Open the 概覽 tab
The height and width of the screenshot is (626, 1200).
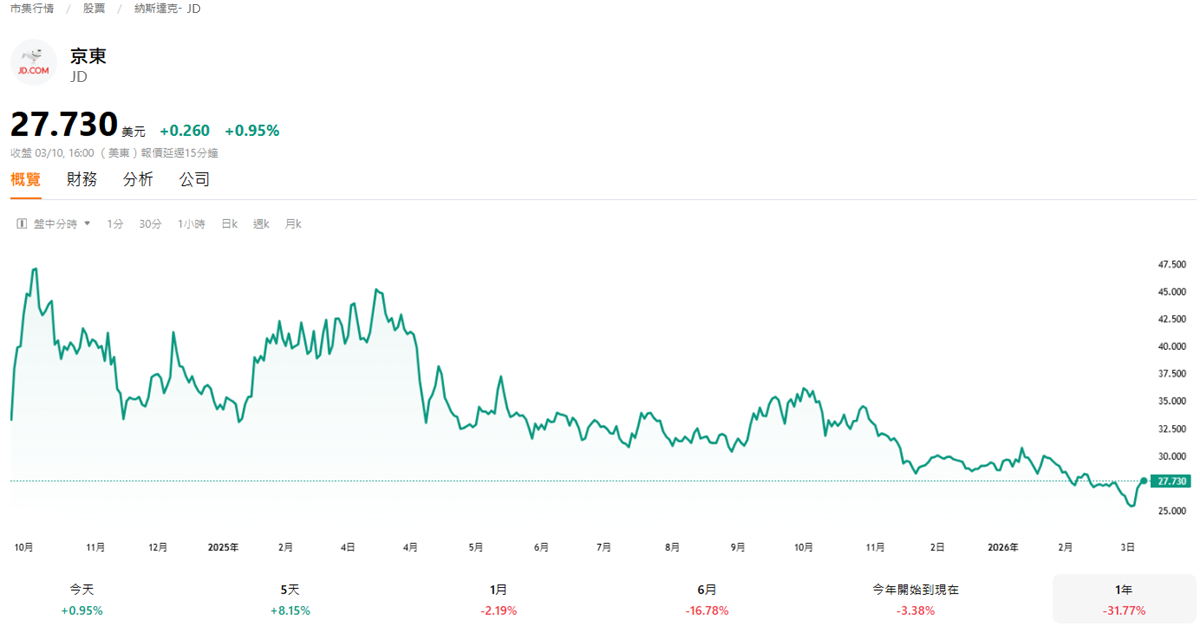pos(26,180)
